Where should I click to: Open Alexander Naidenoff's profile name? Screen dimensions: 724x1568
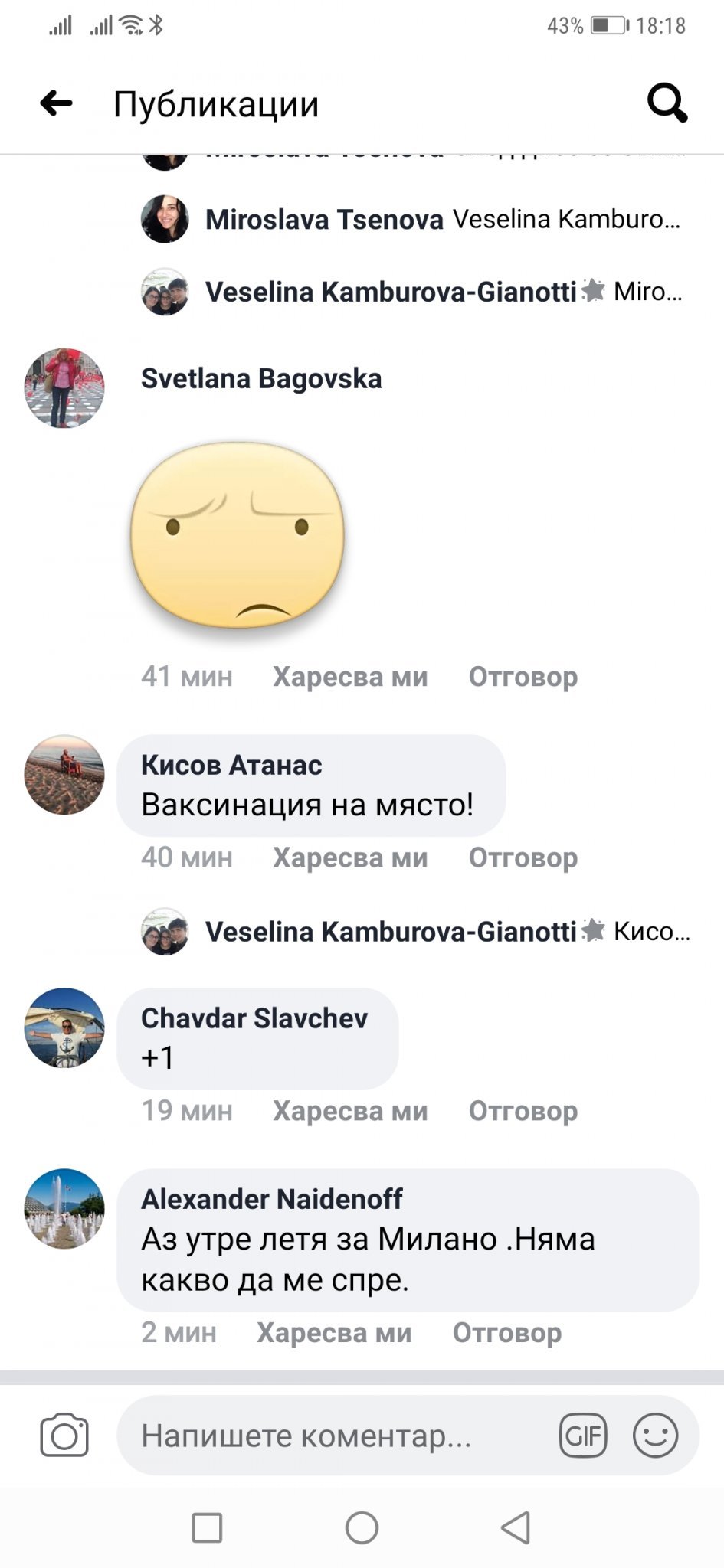(271, 1199)
